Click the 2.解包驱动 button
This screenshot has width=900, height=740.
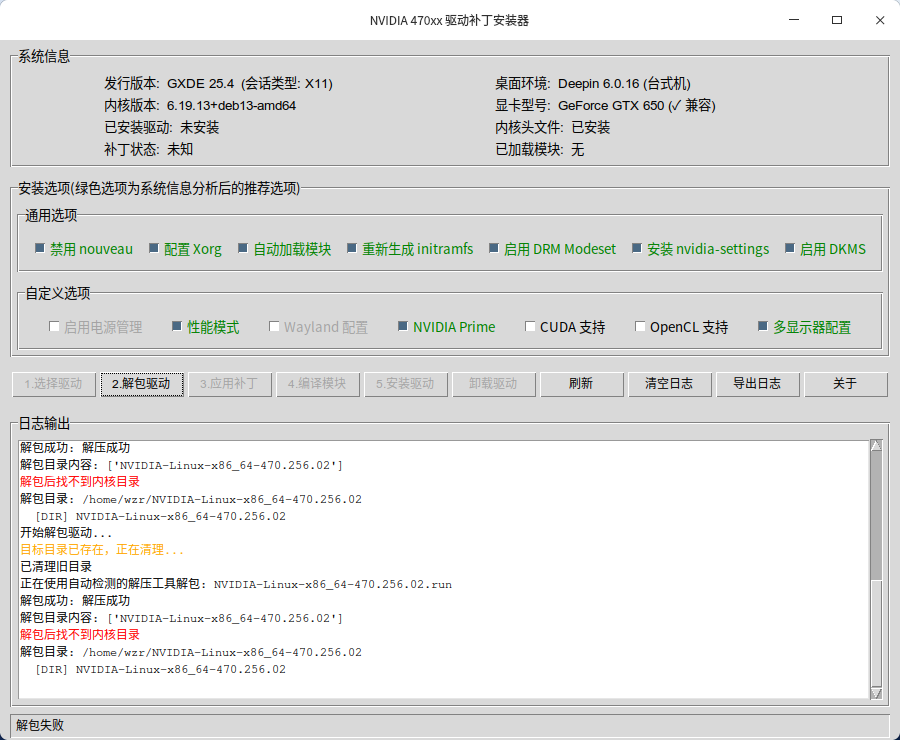142,384
